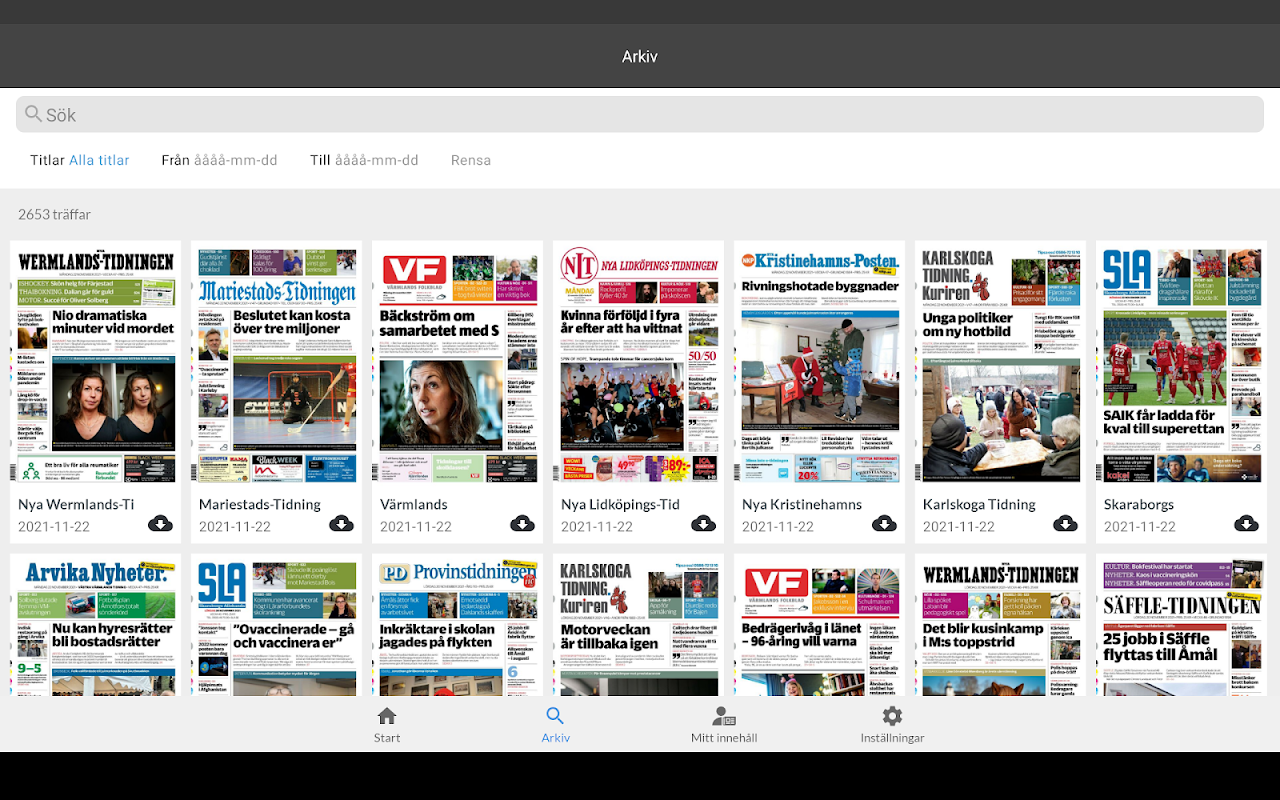Open SLA SAIK superettan cover
Viewport: 1280px width, 800px height.
click(x=1182, y=365)
